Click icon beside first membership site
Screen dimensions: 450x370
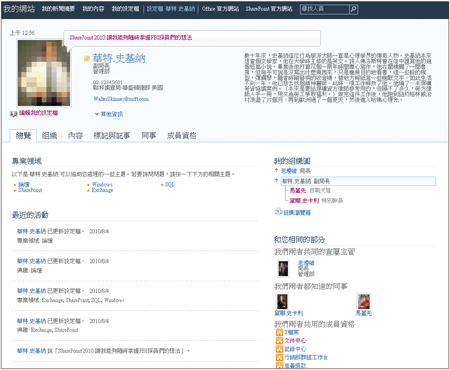tap(279, 332)
